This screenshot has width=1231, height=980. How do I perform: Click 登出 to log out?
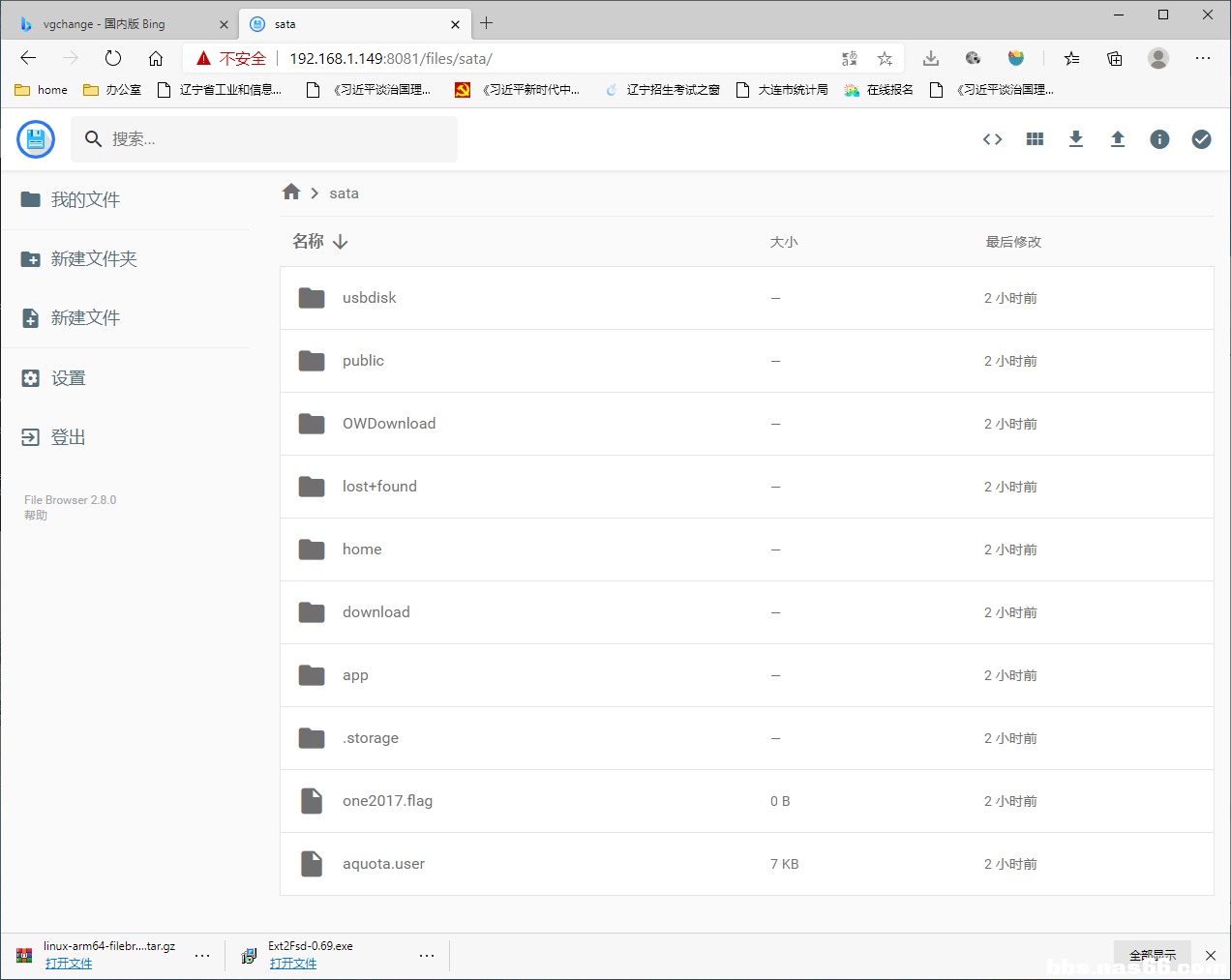pos(68,437)
